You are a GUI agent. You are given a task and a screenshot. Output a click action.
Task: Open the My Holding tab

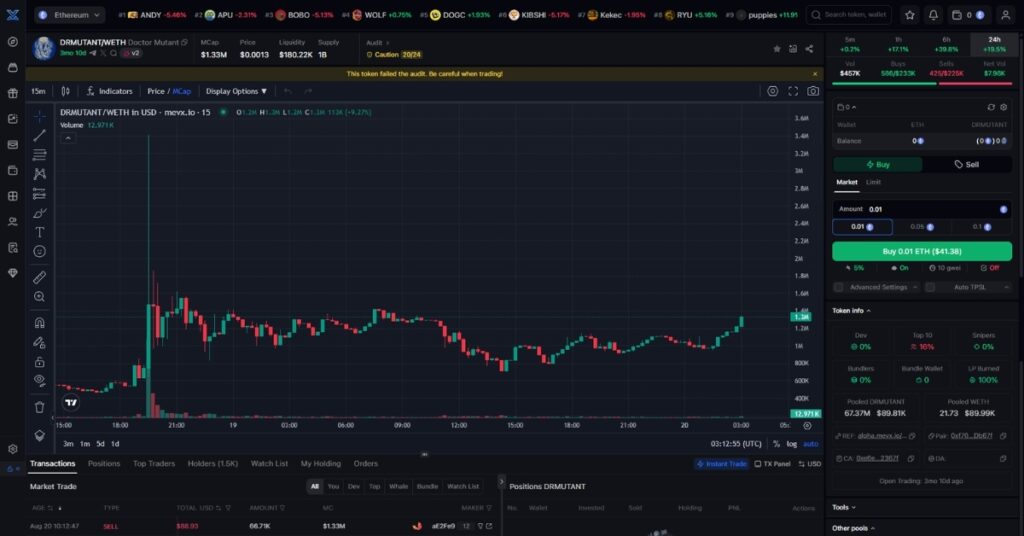321,464
